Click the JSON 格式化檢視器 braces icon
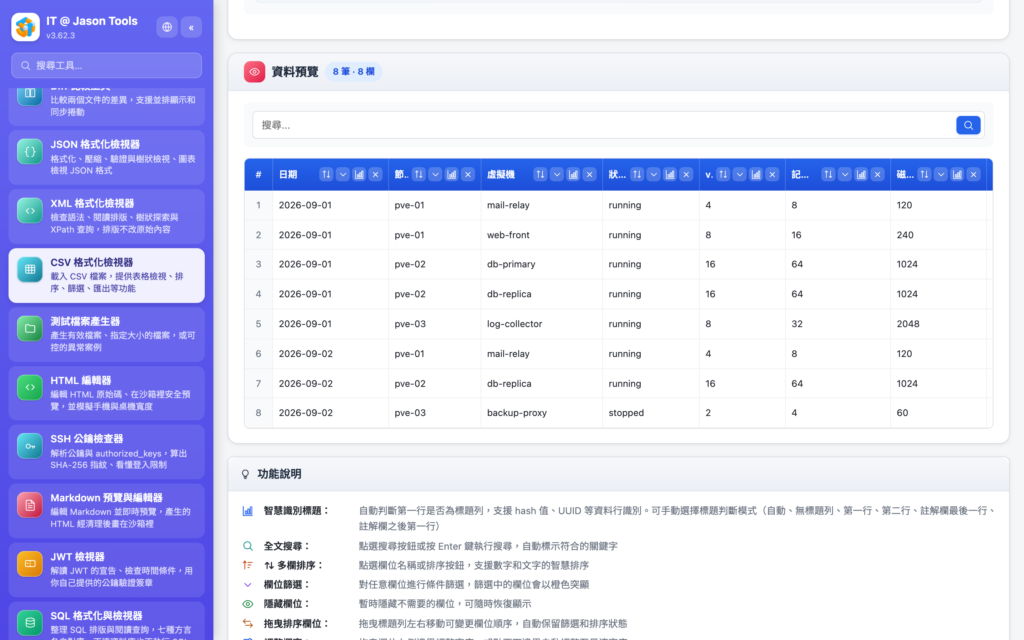The image size is (1024, 640). coord(30,152)
